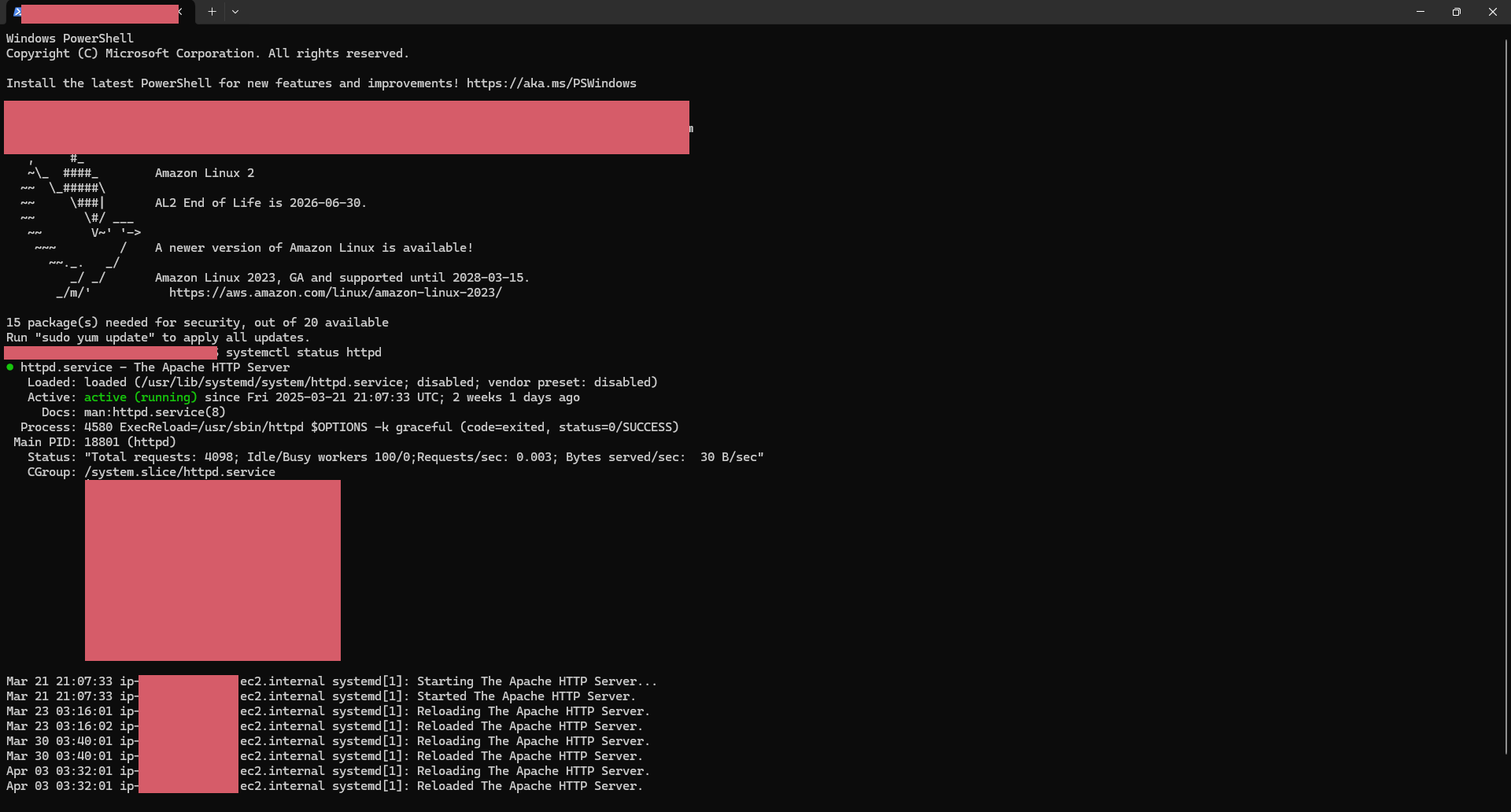The height and width of the screenshot is (812, 1511).
Task: Click the 'Amazon Linux 2' banner title
Action: (x=204, y=173)
